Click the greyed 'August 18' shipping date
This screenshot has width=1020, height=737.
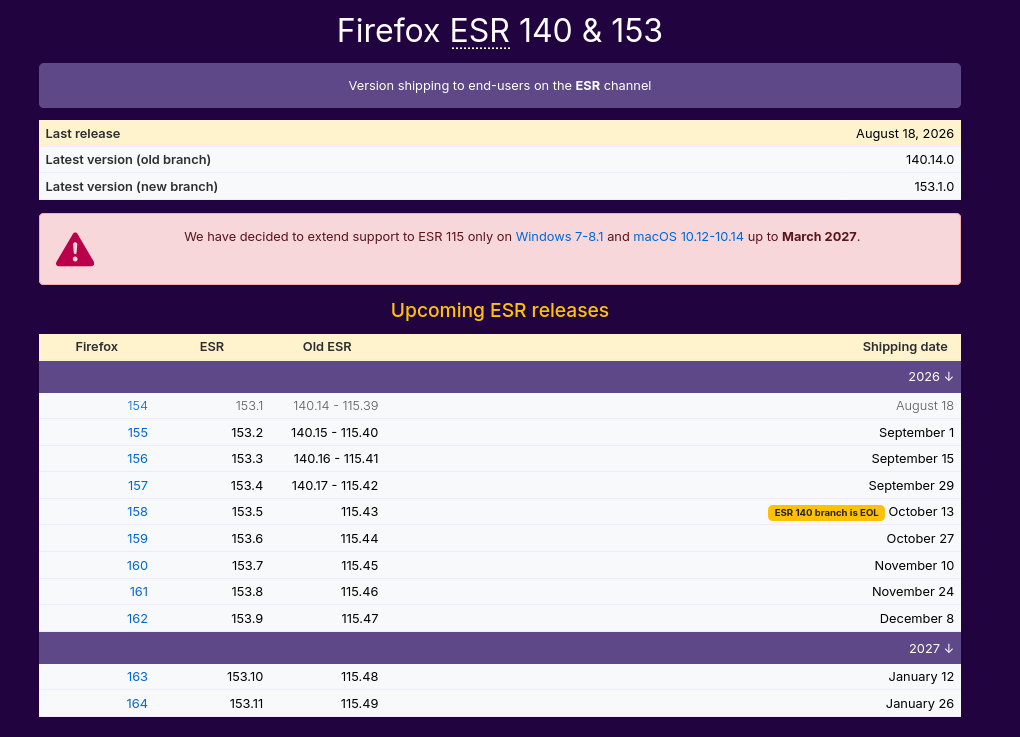click(925, 406)
